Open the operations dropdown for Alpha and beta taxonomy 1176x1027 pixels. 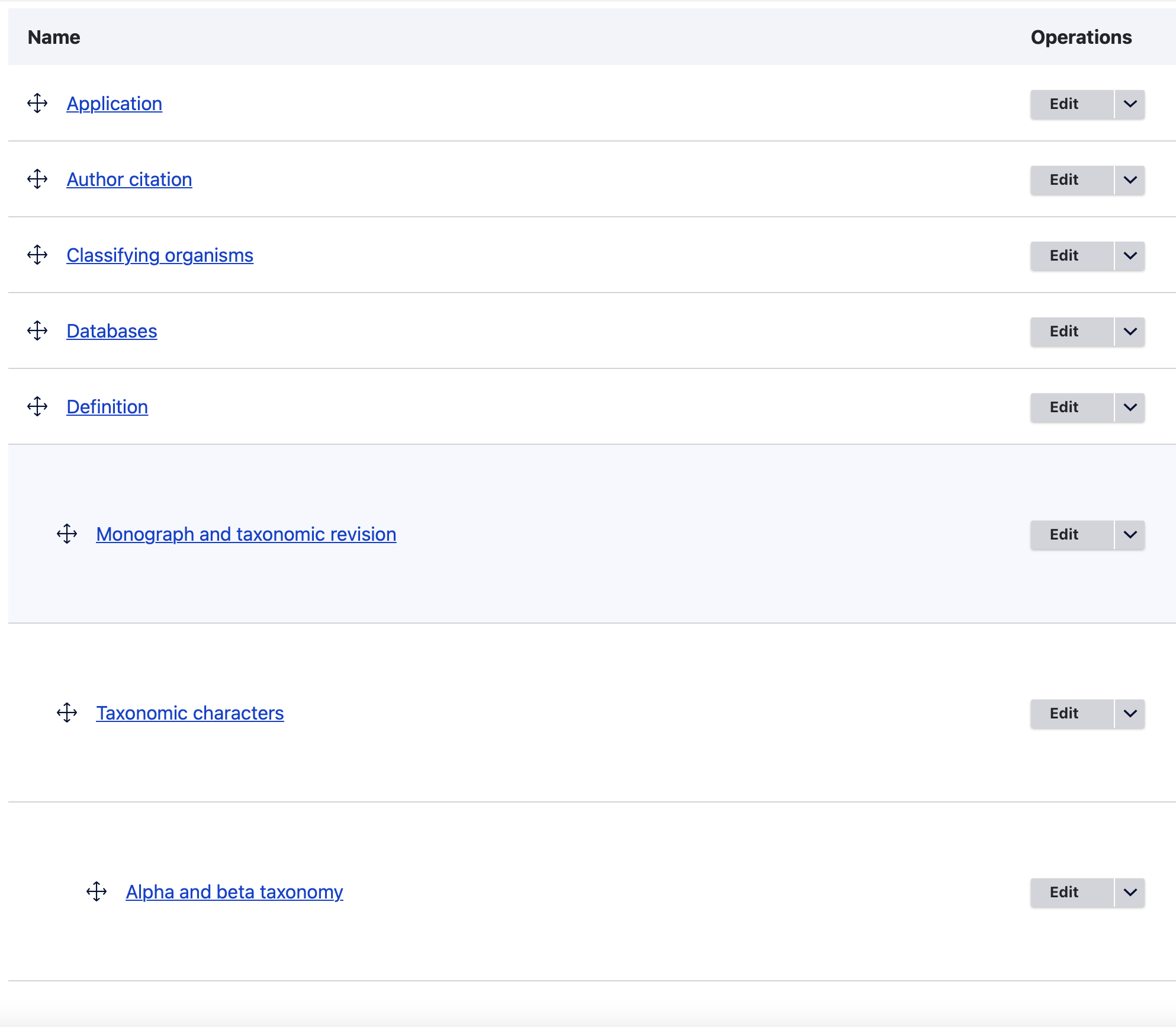[x=1129, y=893]
